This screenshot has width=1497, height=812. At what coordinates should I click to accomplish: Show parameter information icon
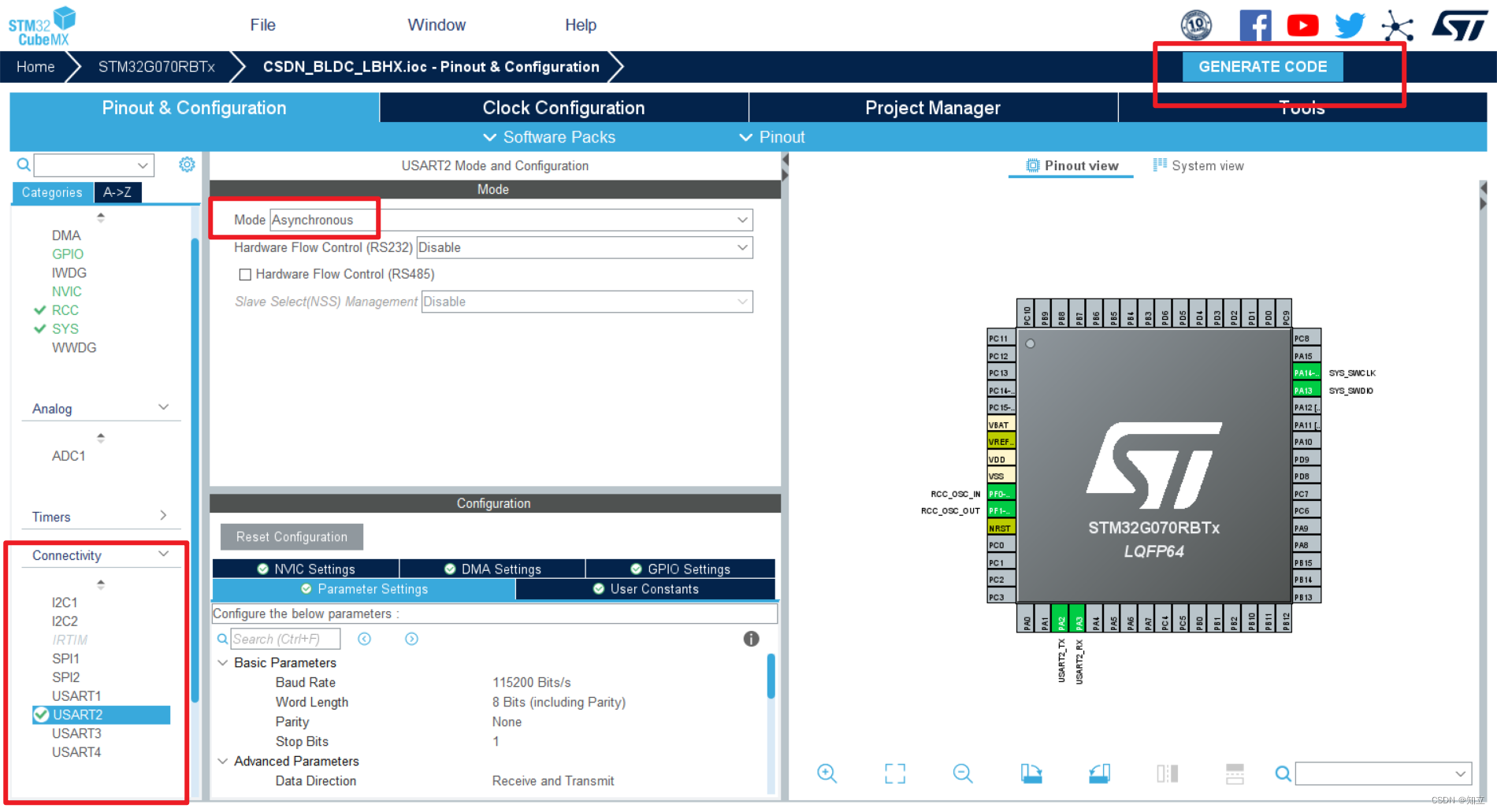(x=751, y=639)
